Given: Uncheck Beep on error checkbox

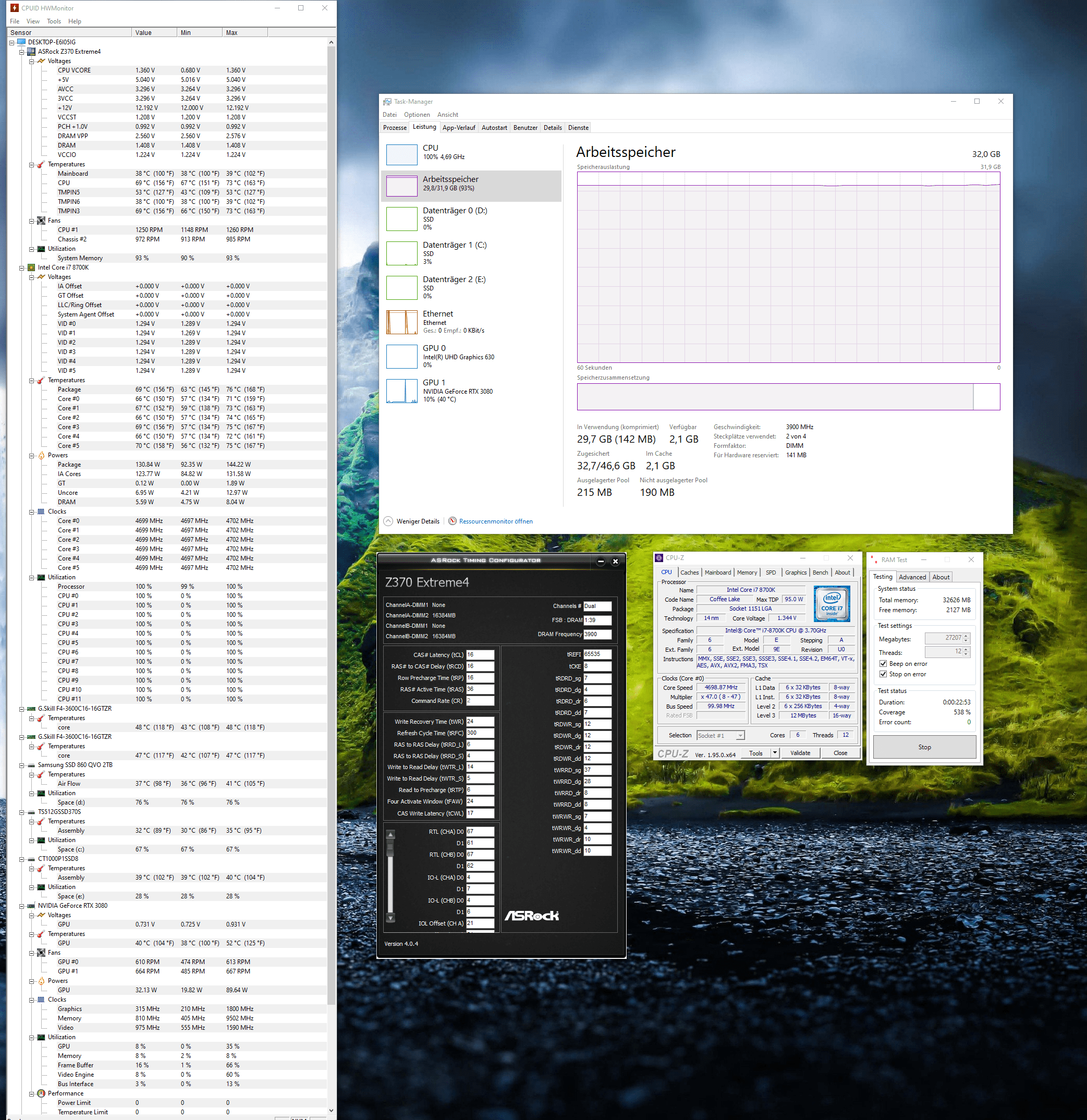Looking at the screenshot, I should click(x=883, y=663).
